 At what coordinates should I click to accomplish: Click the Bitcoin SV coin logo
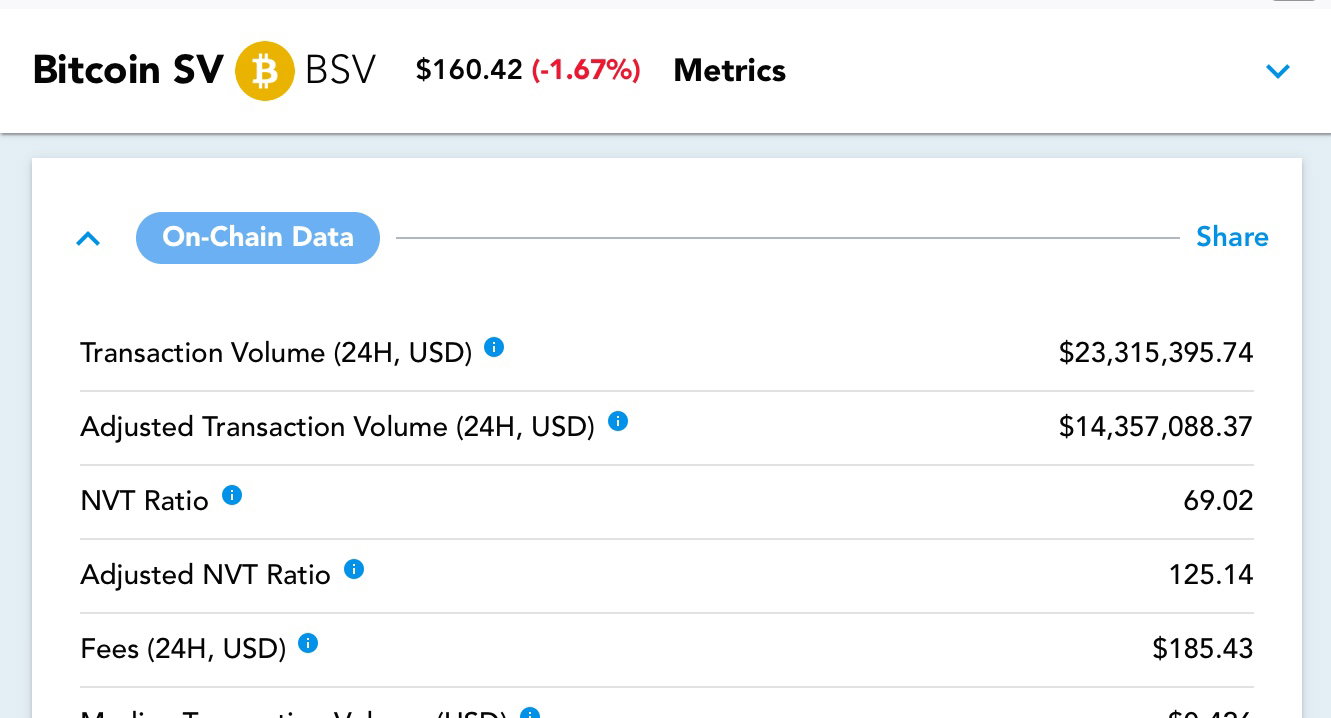pos(265,71)
